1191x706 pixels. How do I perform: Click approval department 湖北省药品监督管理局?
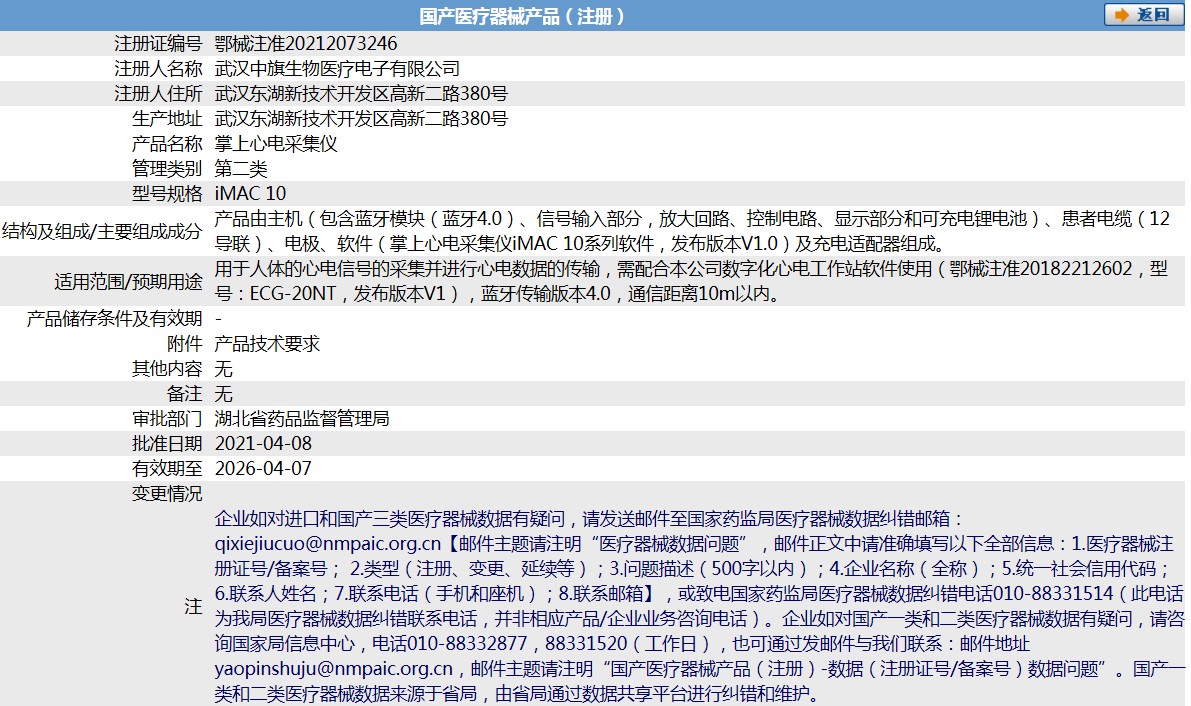pyautogui.click(x=302, y=419)
